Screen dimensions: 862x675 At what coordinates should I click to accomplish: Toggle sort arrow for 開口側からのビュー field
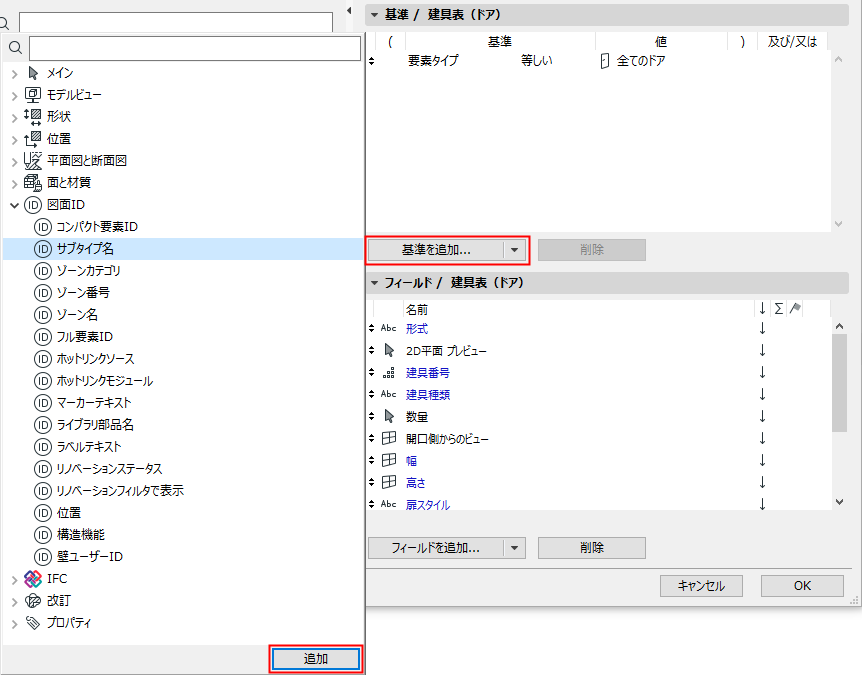pos(762,438)
